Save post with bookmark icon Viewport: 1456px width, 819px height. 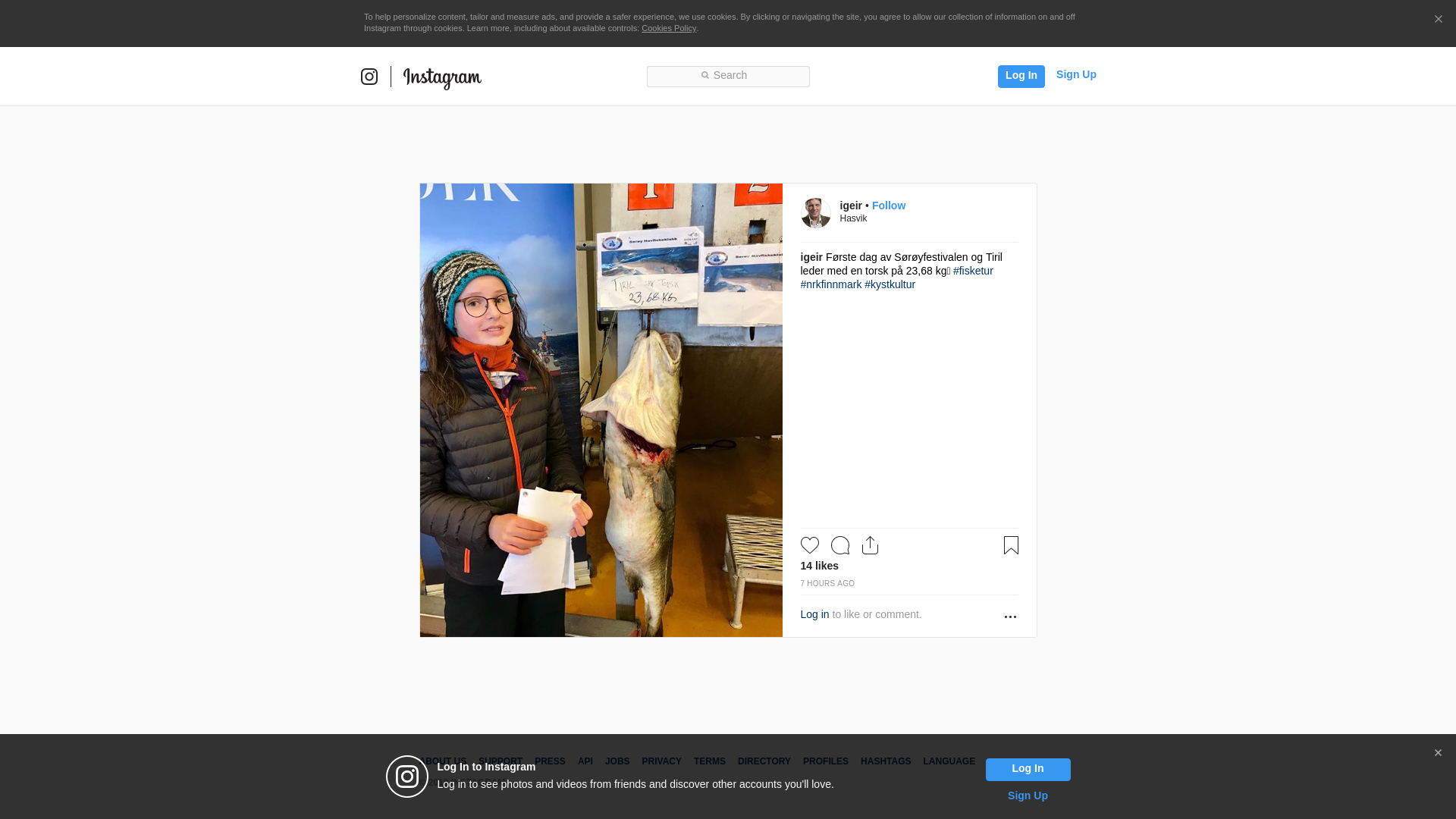[1011, 545]
